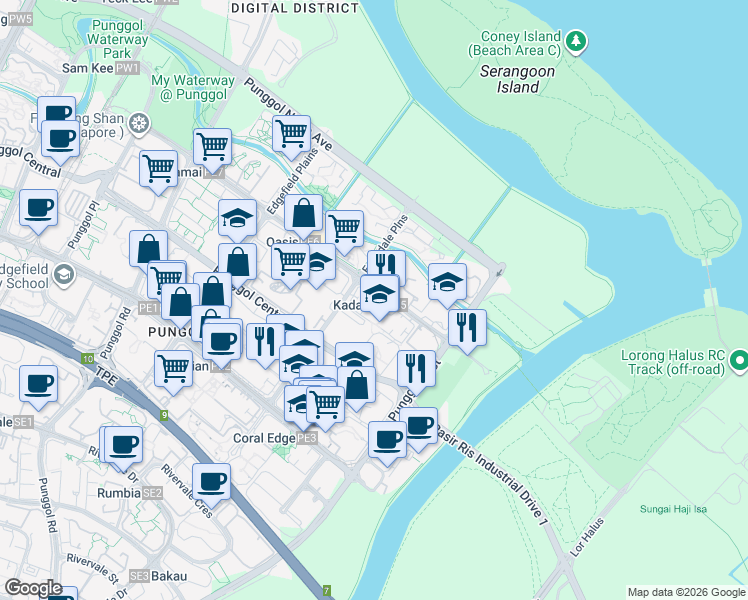Screen dimensions: 748x600
Task: Open the Fo Guang Shan temple wheel icon
Action: pyautogui.click(x=139, y=124)
